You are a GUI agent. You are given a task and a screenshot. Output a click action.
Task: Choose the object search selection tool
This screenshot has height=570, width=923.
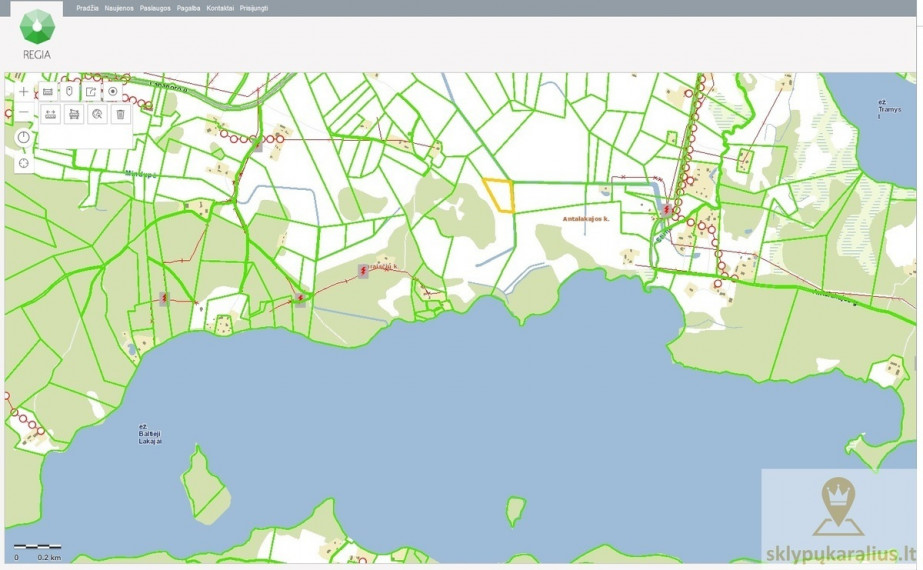click(x=97, y=114)
